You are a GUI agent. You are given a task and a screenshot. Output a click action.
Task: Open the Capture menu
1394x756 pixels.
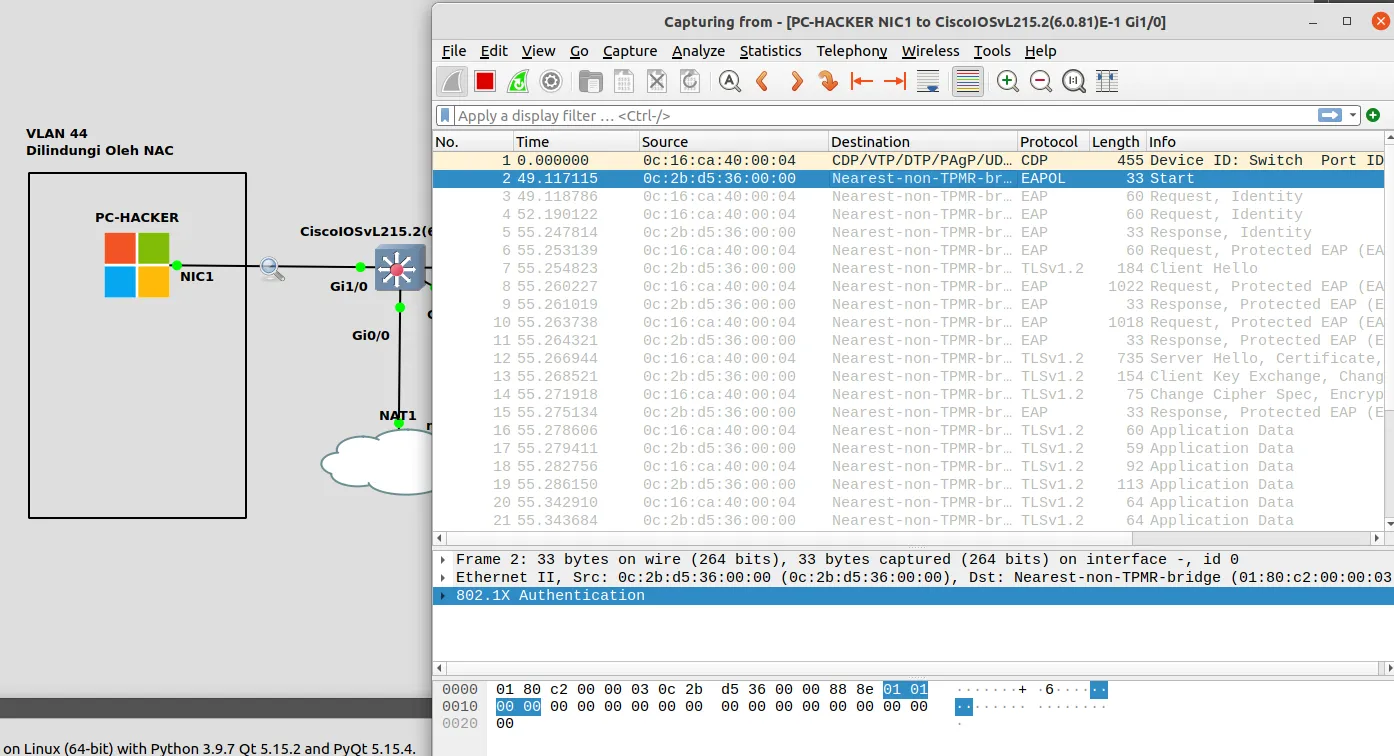630,51
